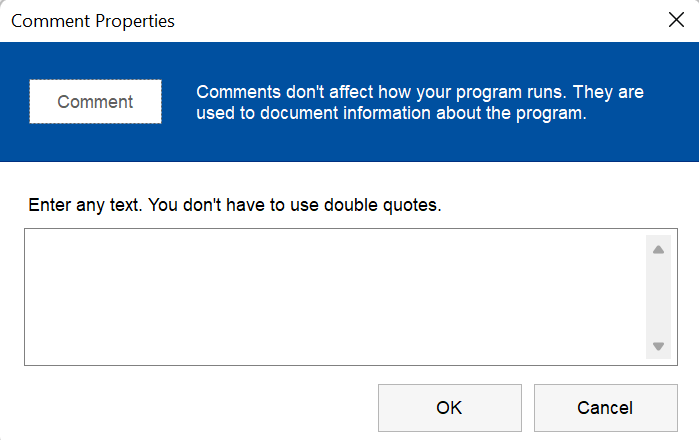The height and width of the screenshot is (440, 699).
Task: Click the Comment Properties title bar
Action: click(x=350, y=21)
